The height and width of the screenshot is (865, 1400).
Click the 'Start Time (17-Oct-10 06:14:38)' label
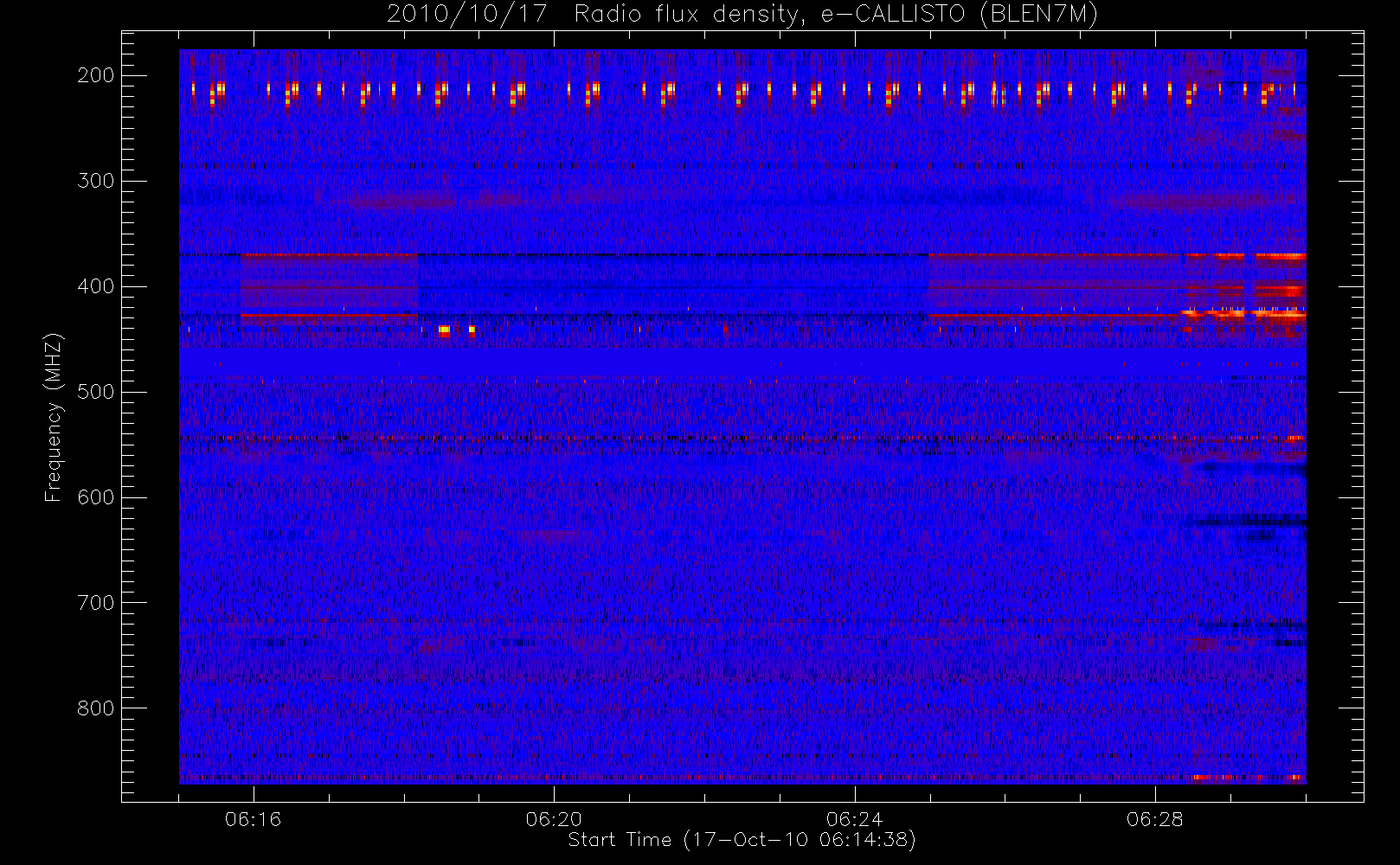742,840
